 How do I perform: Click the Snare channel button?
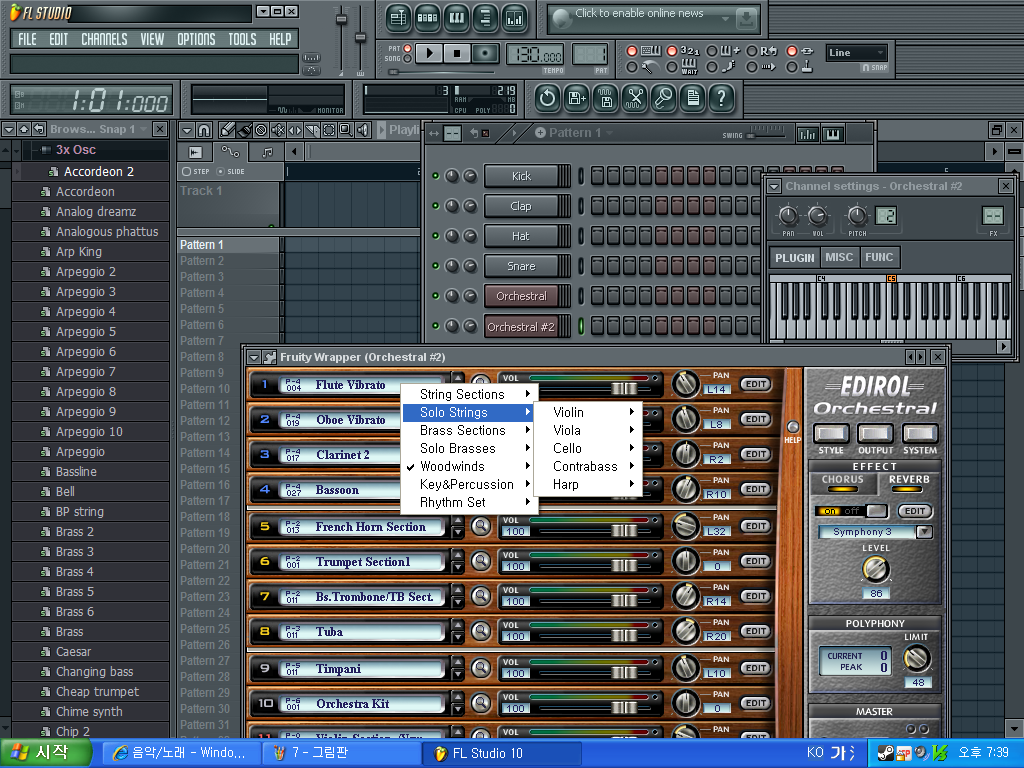click(521, 266)
